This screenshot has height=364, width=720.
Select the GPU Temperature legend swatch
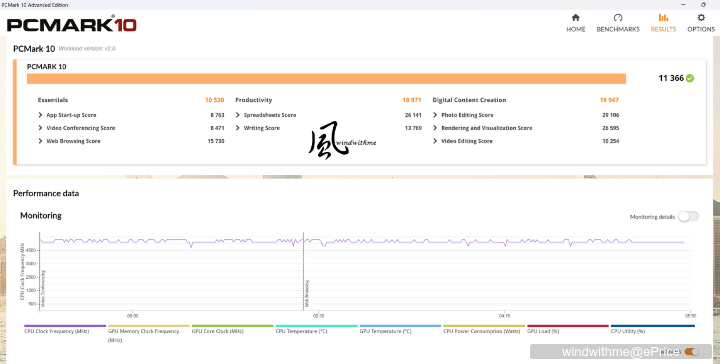coord(400,326)
